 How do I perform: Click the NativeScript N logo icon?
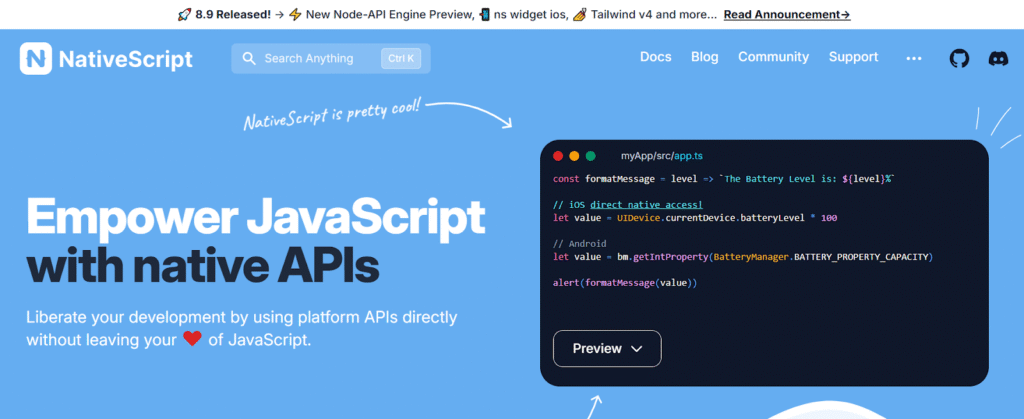[36, 59]
